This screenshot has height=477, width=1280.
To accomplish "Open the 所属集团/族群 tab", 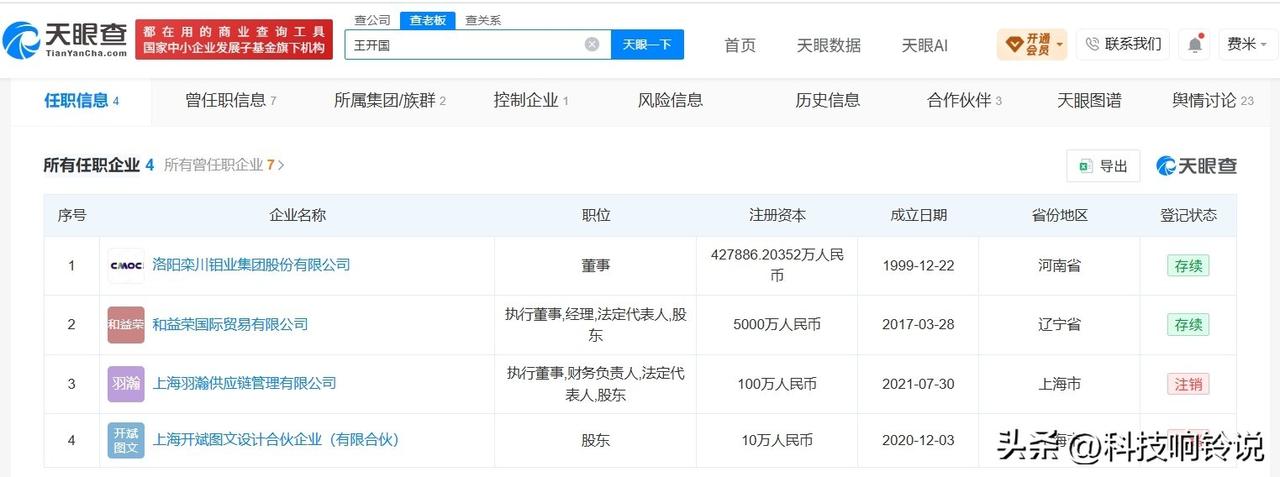I will 389,101.
